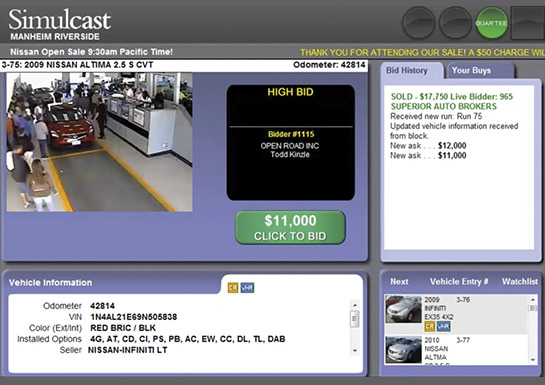Click the yellow Thank You scrolling marquee message
The image size is (545, 385).
422,52
